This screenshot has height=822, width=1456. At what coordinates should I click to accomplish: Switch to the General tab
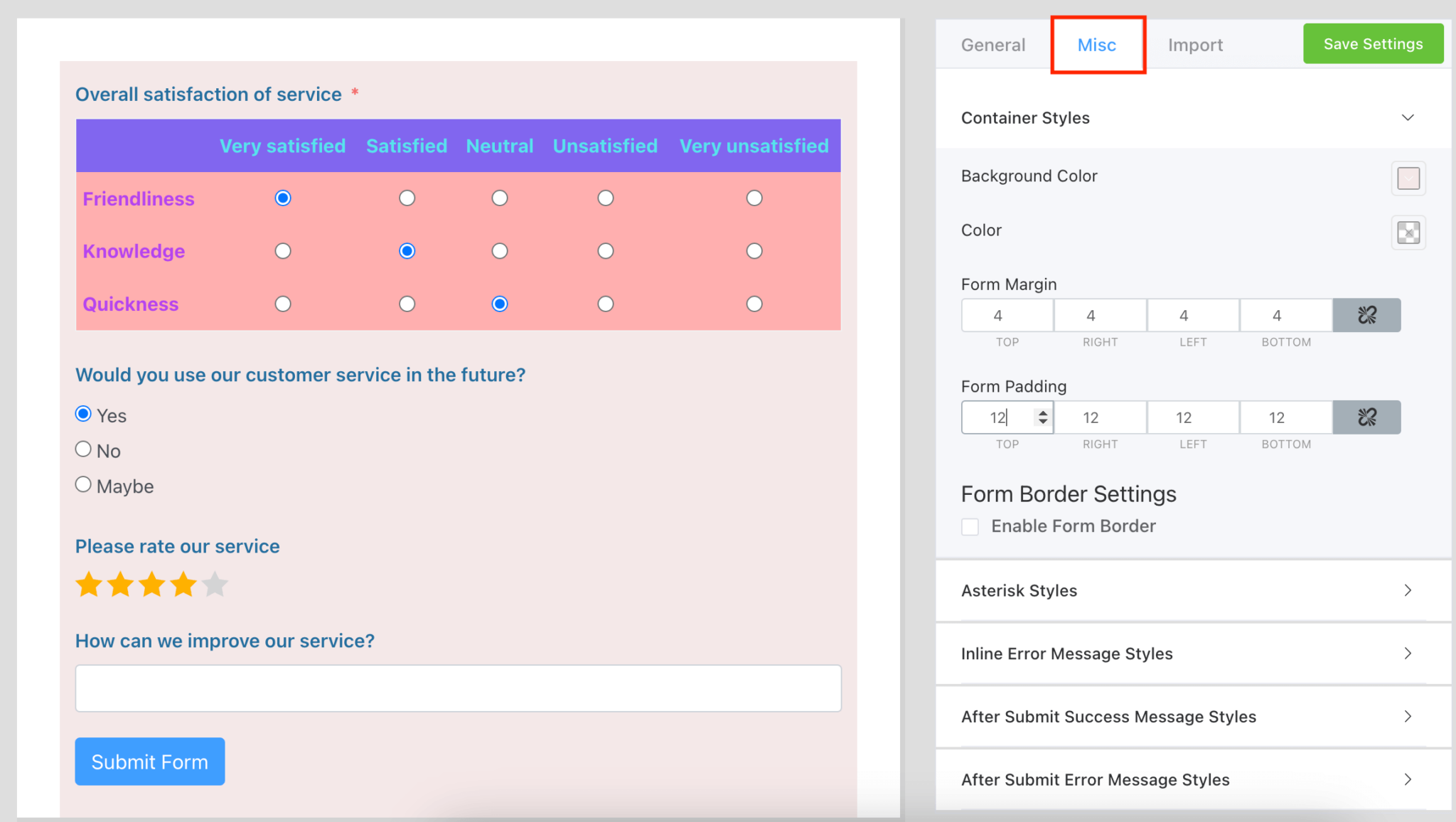pos(993,44)
